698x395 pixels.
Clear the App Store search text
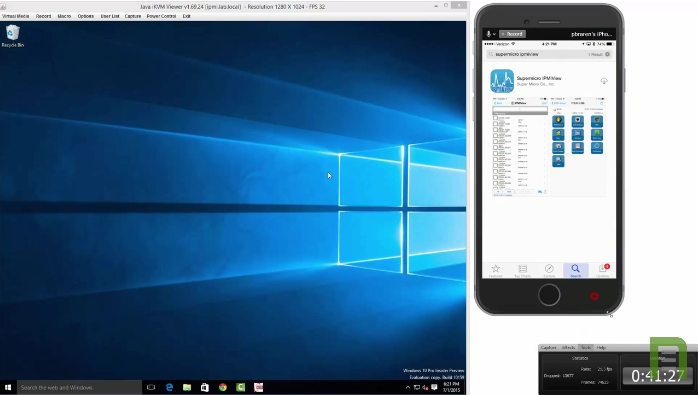click(x=607, y=54)
